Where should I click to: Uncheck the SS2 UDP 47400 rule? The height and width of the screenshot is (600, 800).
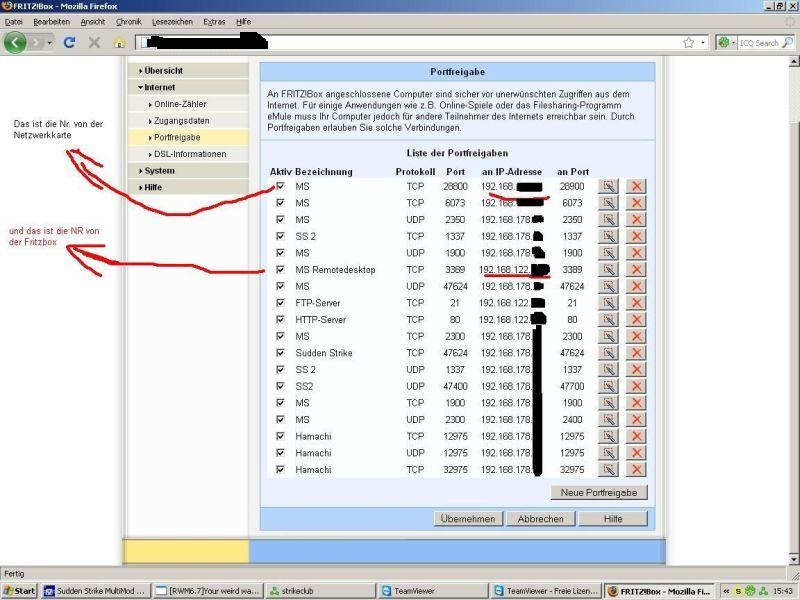click(280, 386)
